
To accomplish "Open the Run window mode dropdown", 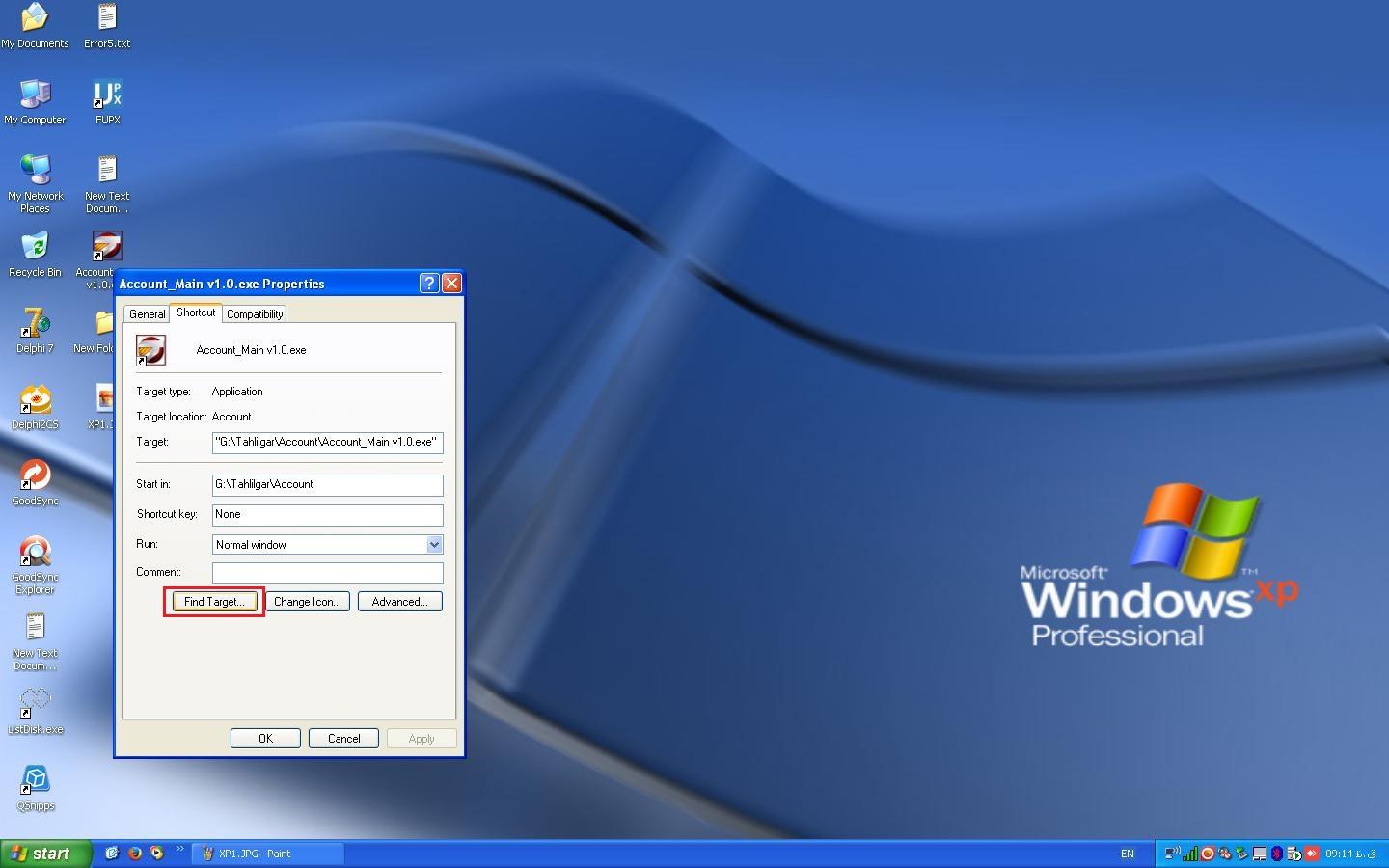I will point(434,545).
